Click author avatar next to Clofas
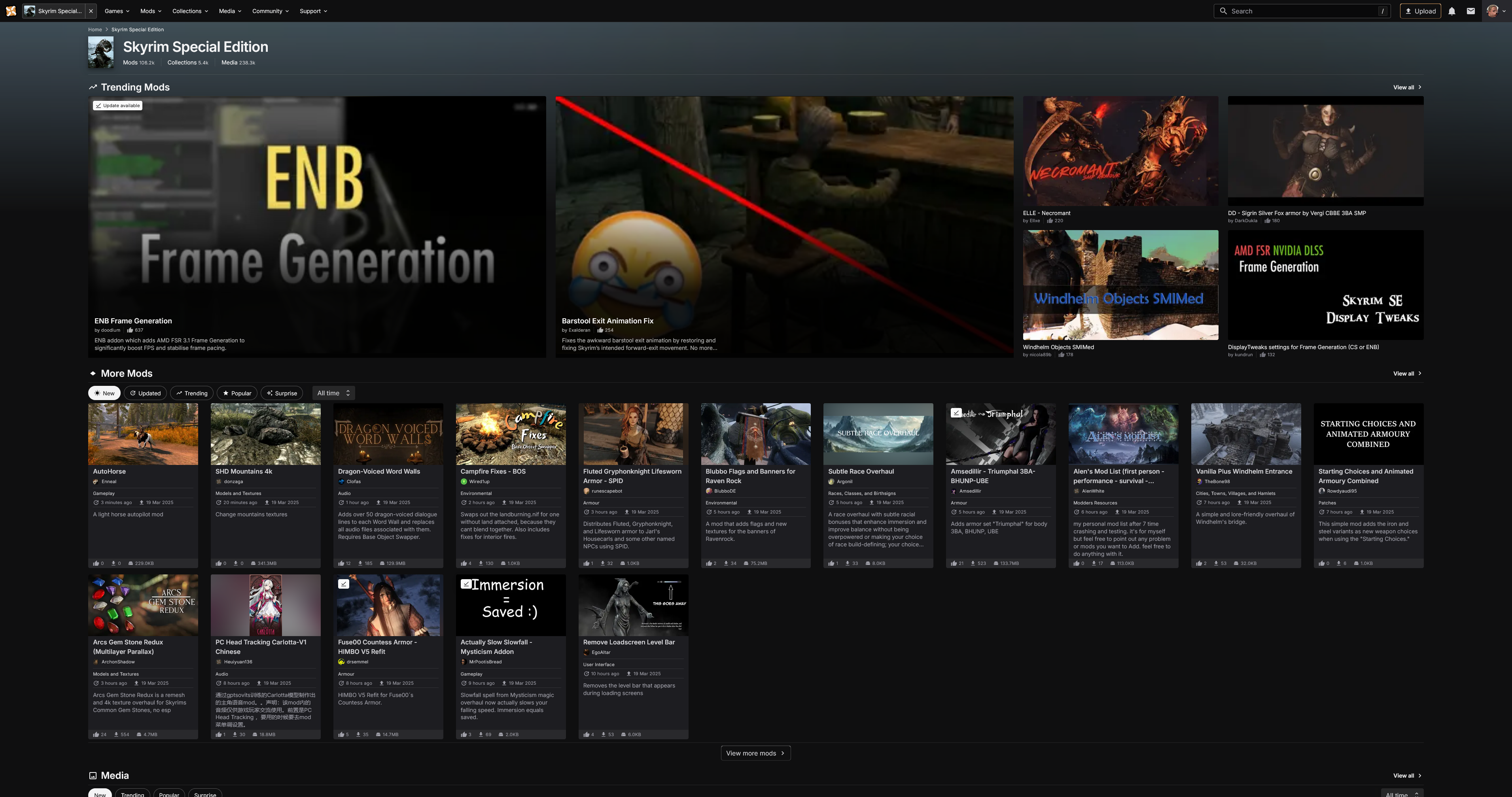 (341, 482)
